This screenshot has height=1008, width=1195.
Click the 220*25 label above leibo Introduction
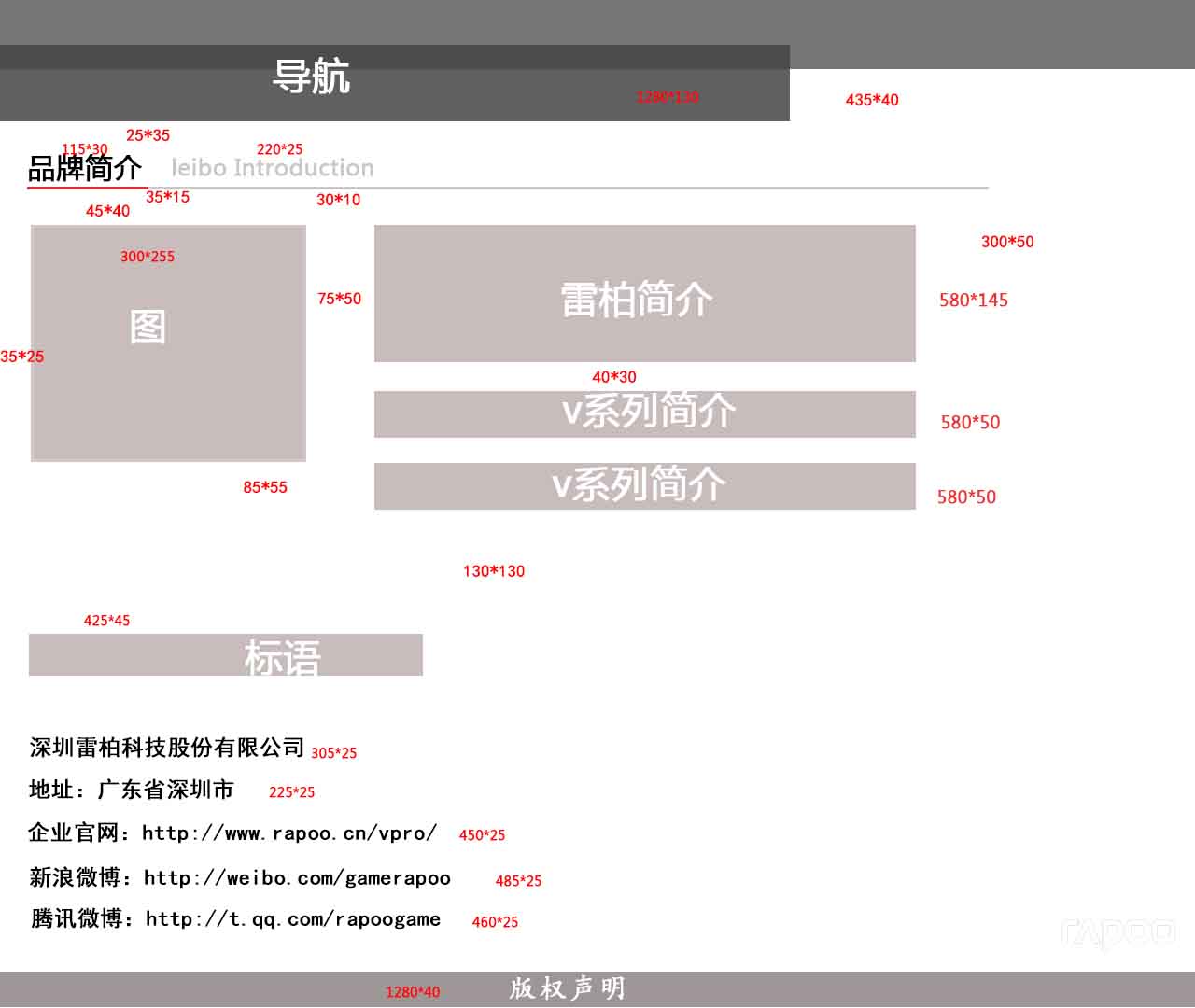pyautogui.click(x=280, y=149)
